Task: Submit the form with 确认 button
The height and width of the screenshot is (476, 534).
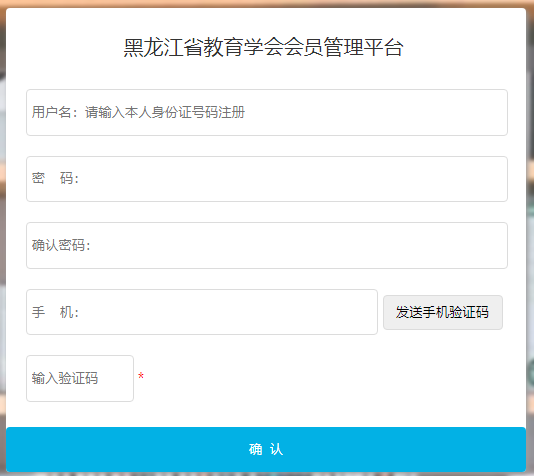Action: [x=266, y=449]
